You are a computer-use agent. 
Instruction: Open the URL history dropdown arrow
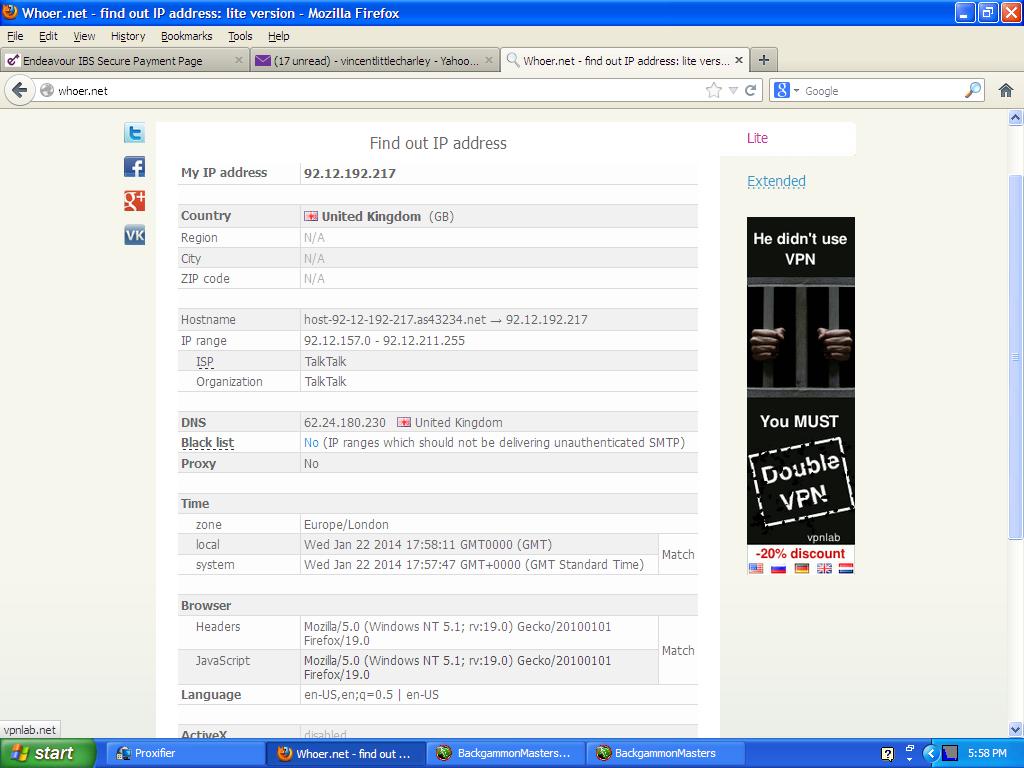733,91
